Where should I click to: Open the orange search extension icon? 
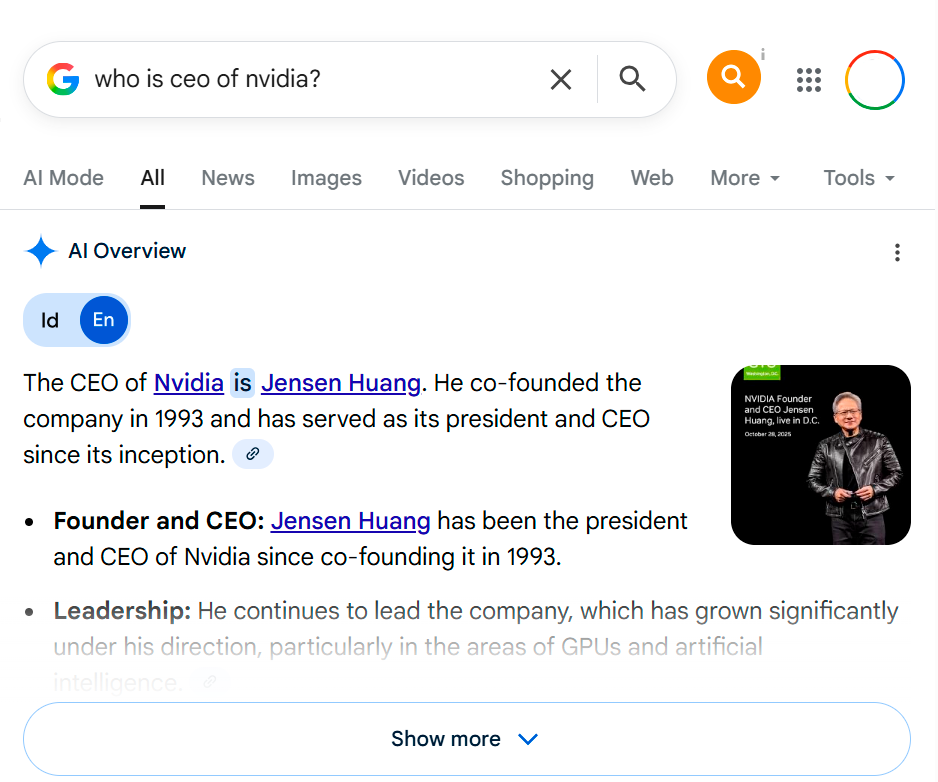(x=733, y=77)
